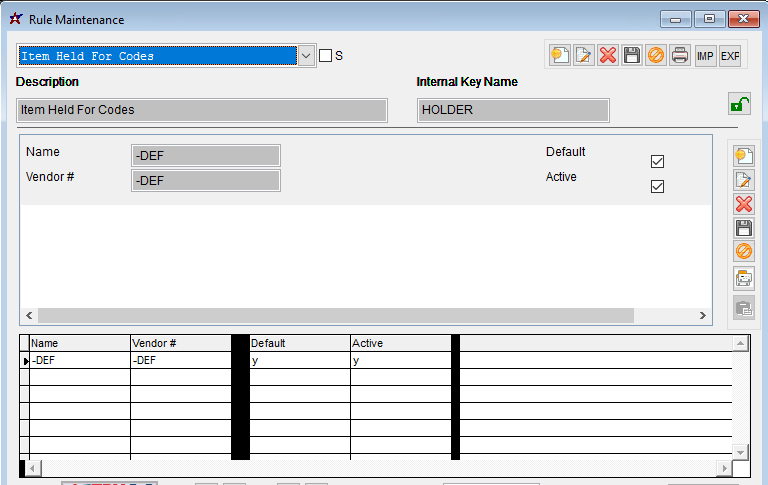Click the edit rule pencil icon in top toolbar
The width and height of the screenshot is (768, 485).
pos(584,56)
